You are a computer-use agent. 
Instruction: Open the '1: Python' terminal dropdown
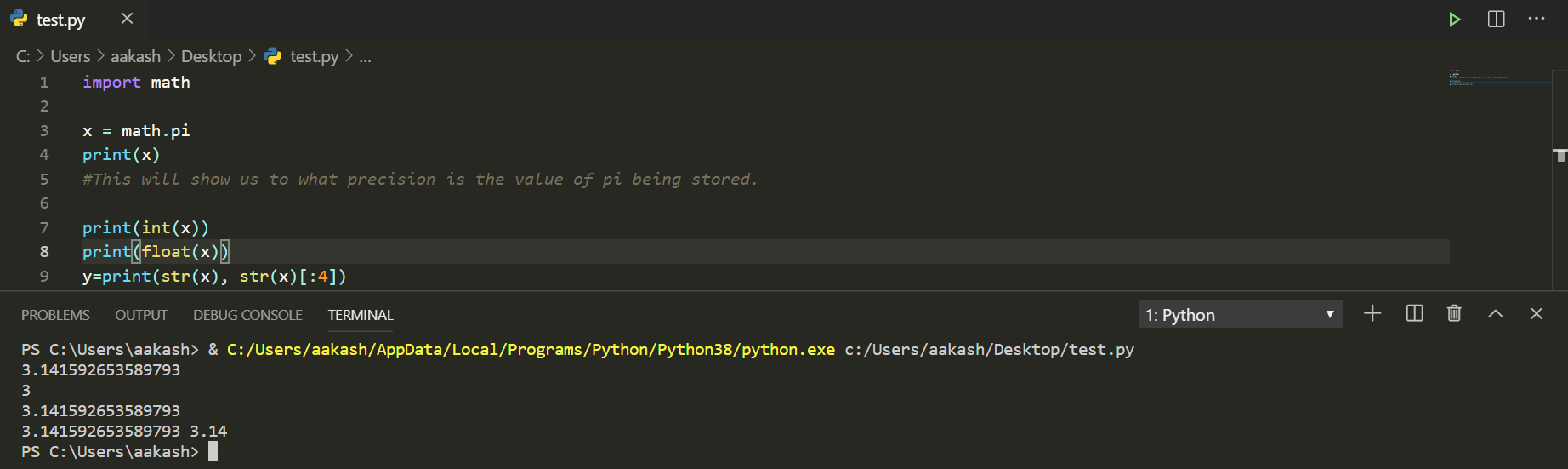(1240, 315)
